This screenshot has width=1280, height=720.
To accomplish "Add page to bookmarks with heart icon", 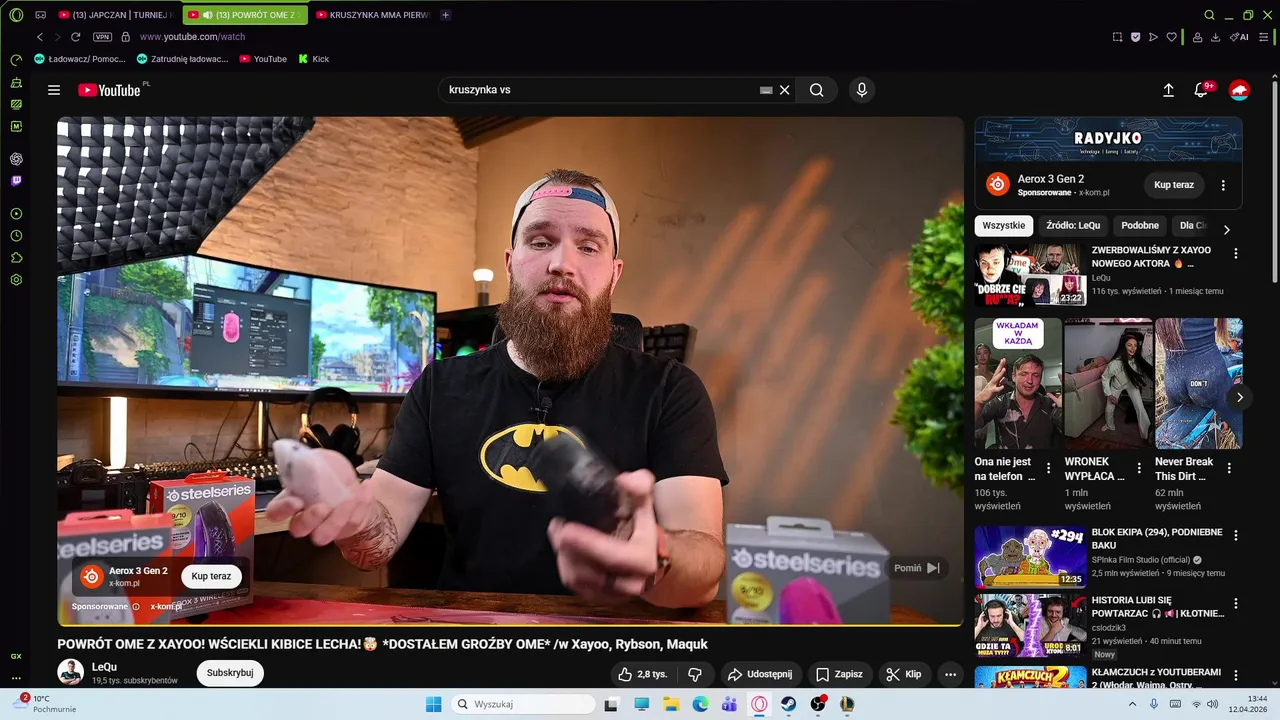I will (x=1172, y=37).
